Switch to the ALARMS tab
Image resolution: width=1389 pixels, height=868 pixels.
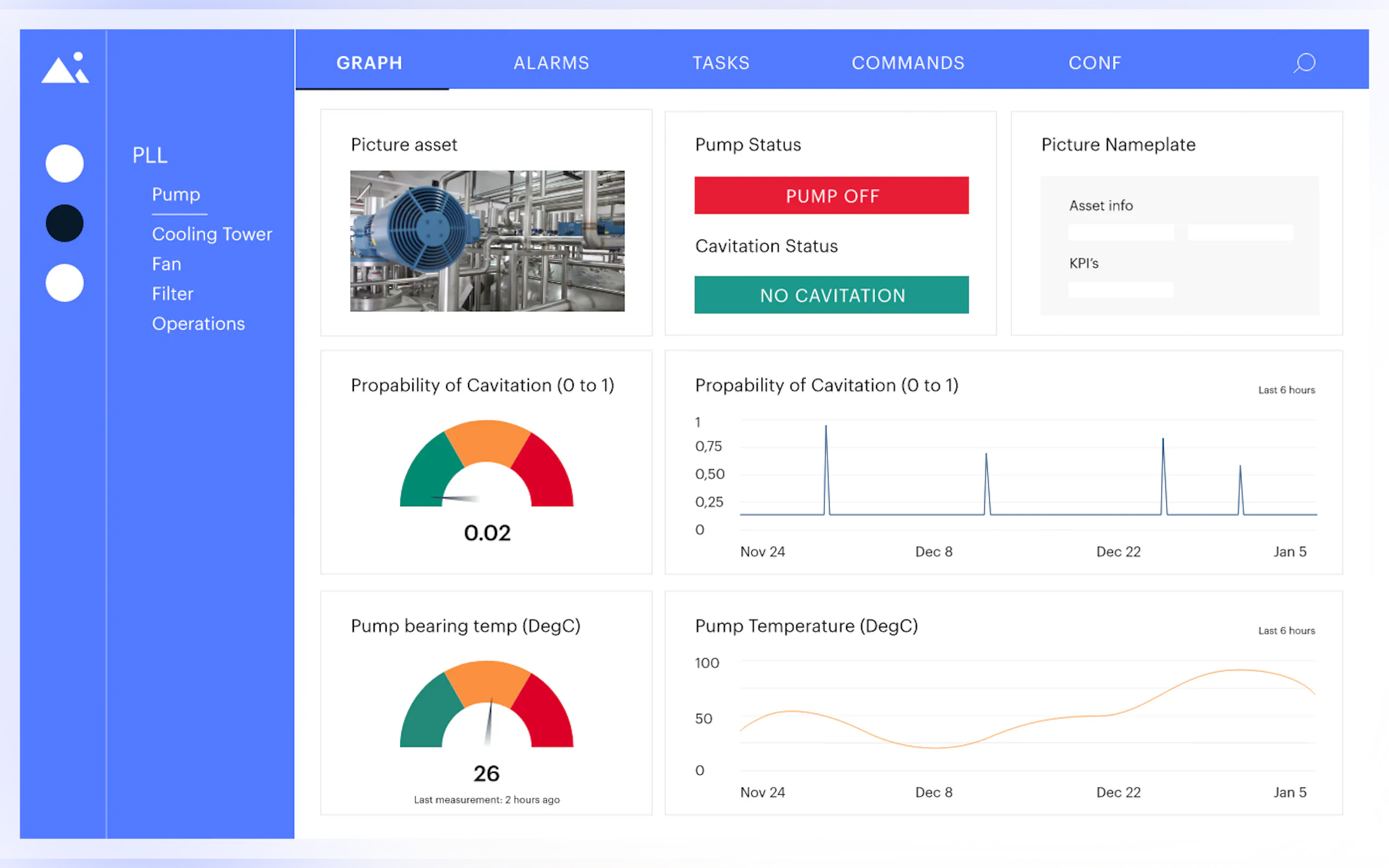(x=551, y=62)
